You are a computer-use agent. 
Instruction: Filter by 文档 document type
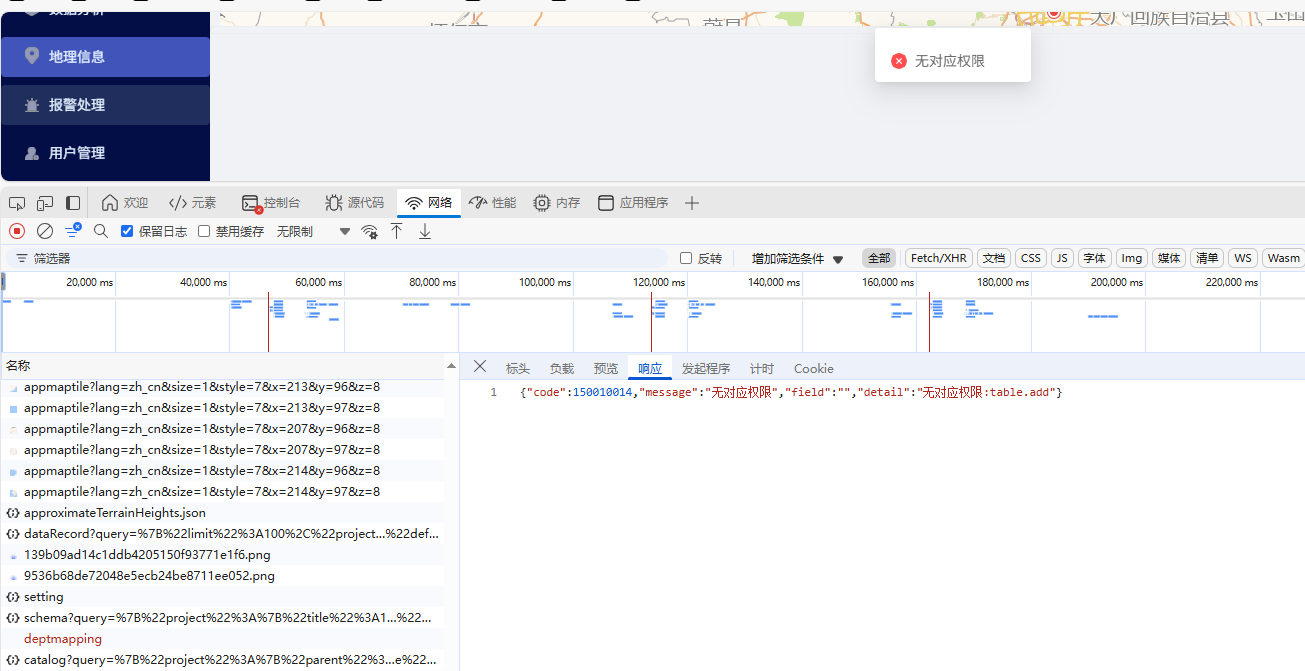tap(994, 258)
